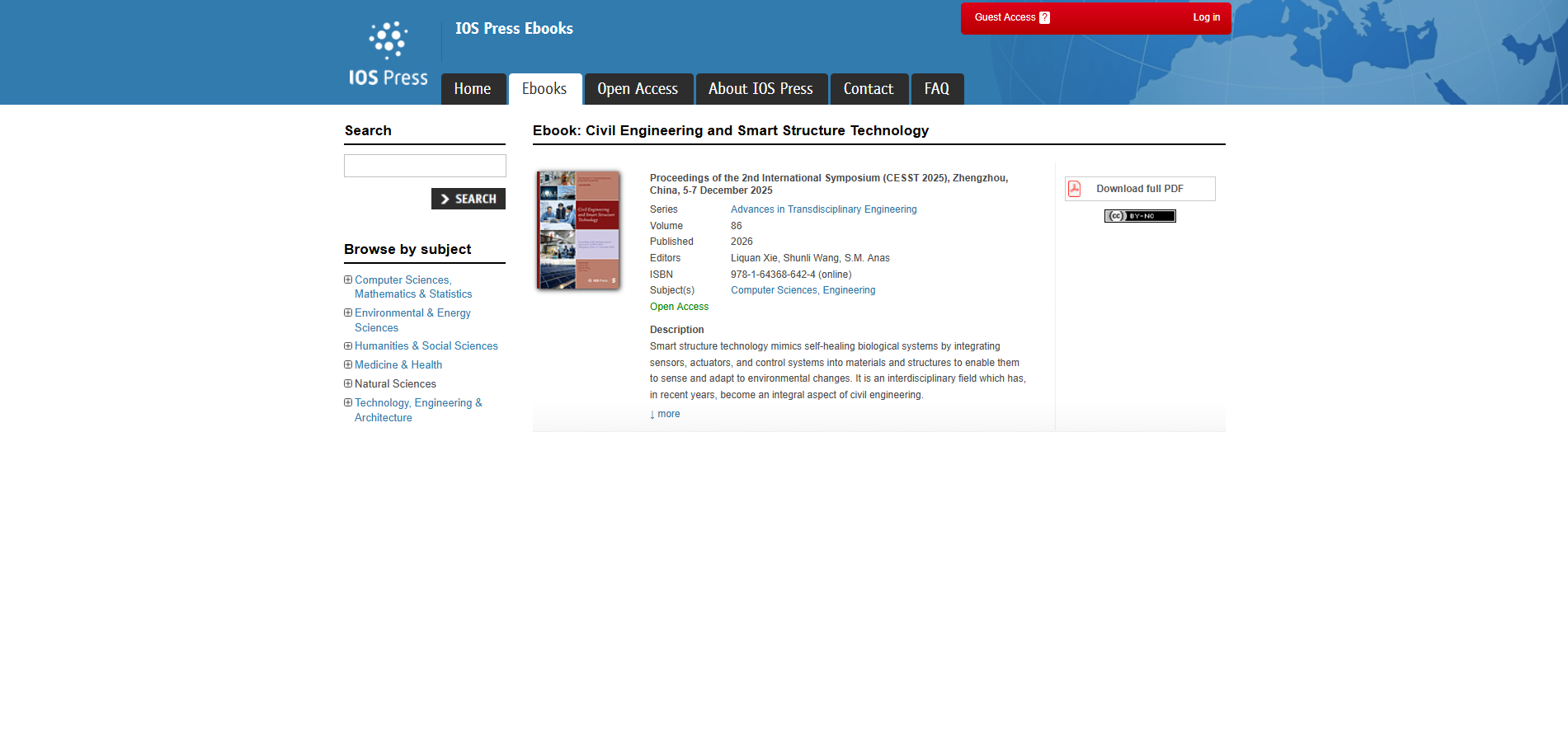
Task: Click the IOS Press Ebooks site title
Action: pos(514,29)
